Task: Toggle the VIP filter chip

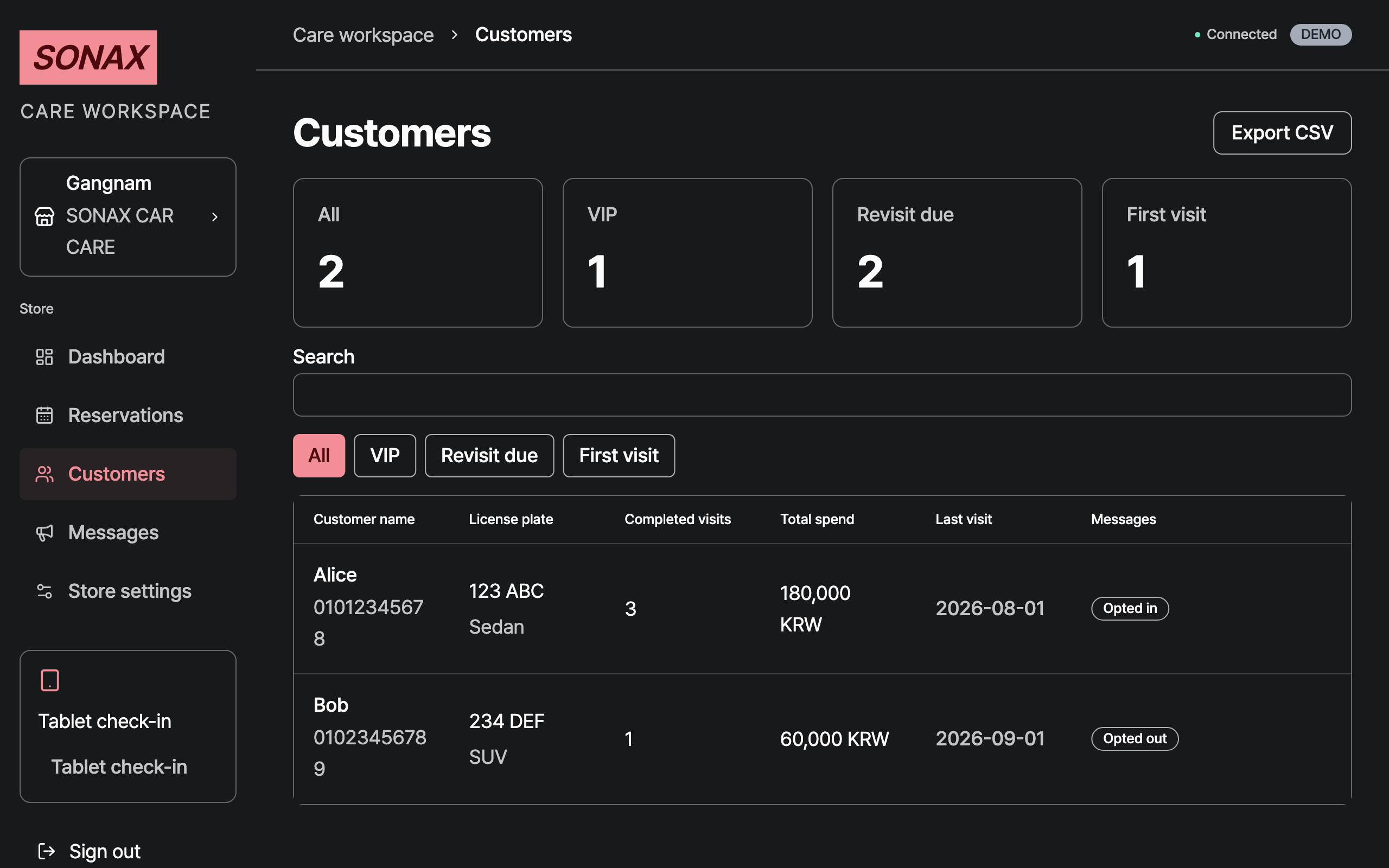Action: pyautogui.click(x=385, y=456)
